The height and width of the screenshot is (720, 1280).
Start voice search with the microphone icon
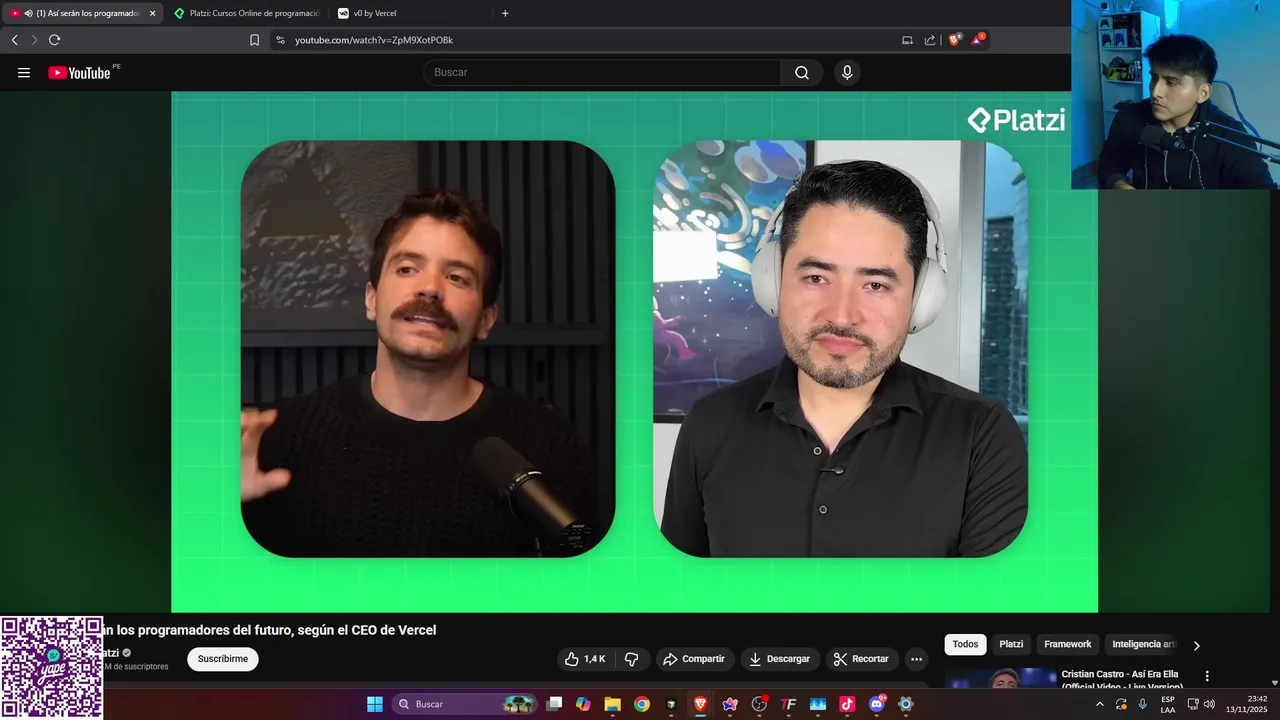click(x=847, y=72)
